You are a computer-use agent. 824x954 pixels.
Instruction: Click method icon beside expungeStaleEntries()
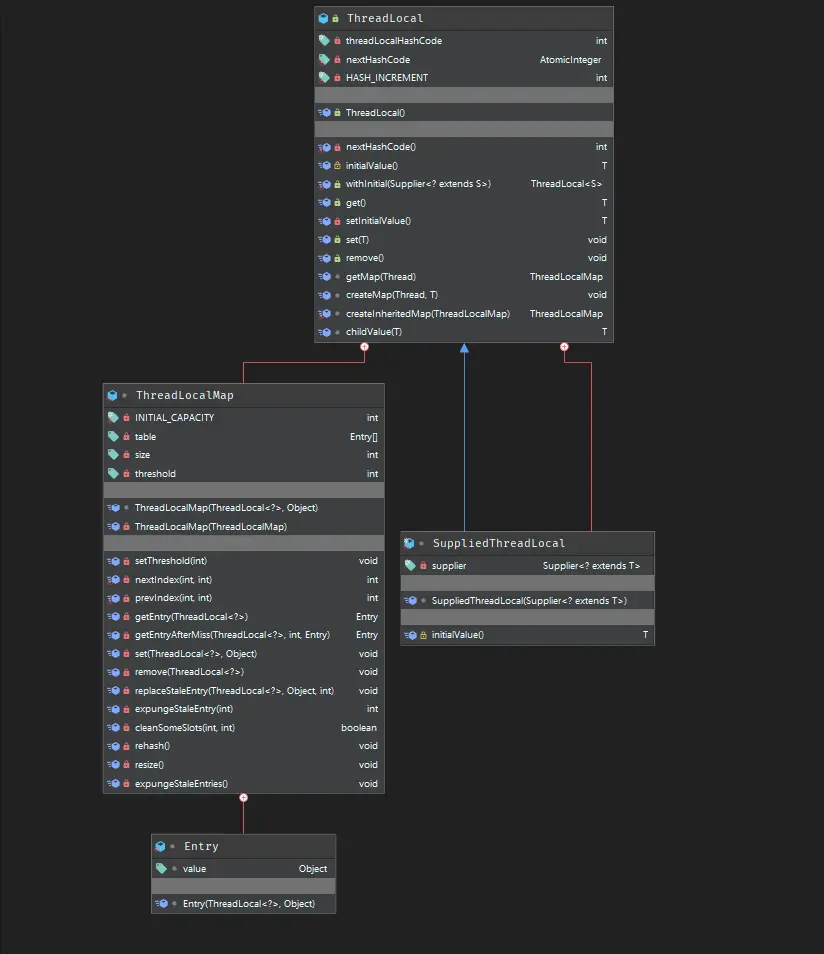[114, 784]
